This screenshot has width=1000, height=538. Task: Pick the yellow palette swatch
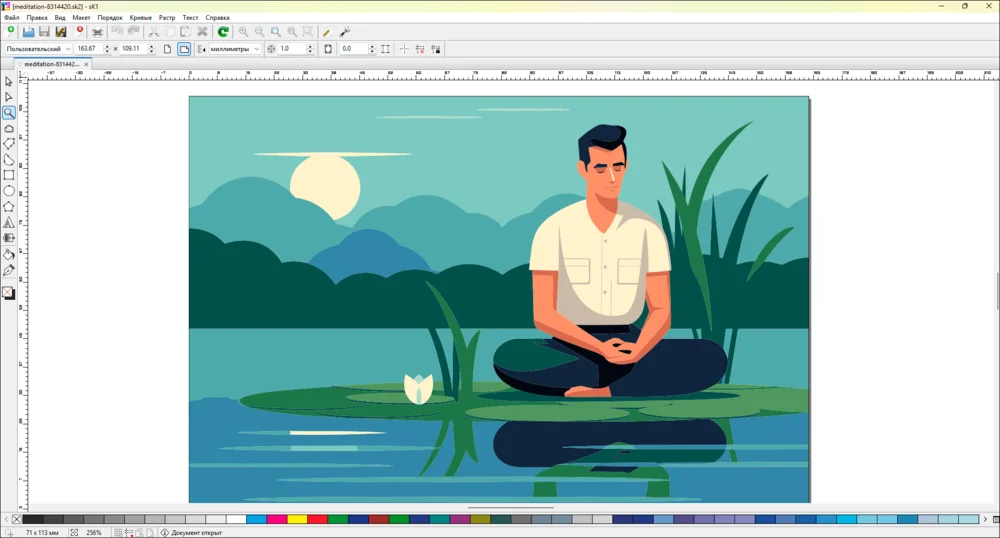point(297,520)
